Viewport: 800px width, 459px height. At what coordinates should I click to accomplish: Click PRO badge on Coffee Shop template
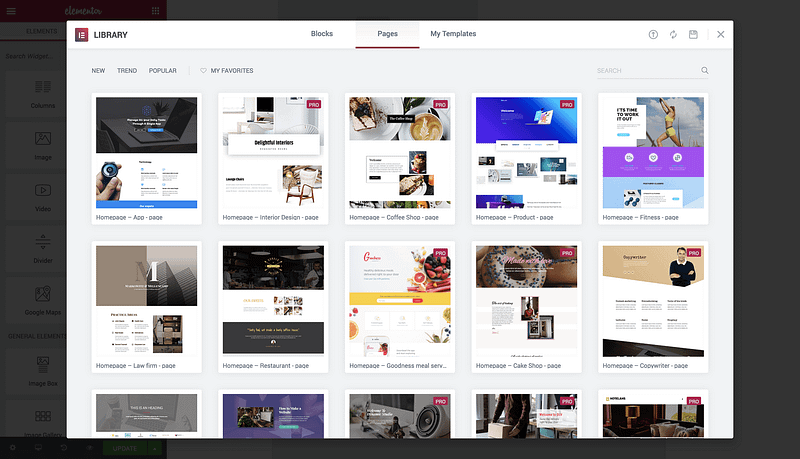click(440, 105)
